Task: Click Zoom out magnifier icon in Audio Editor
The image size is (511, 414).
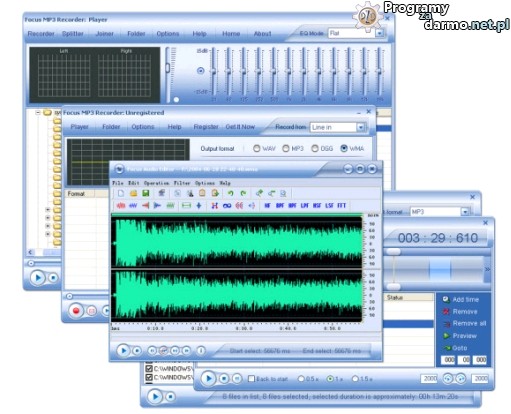Action: (272, 193)
